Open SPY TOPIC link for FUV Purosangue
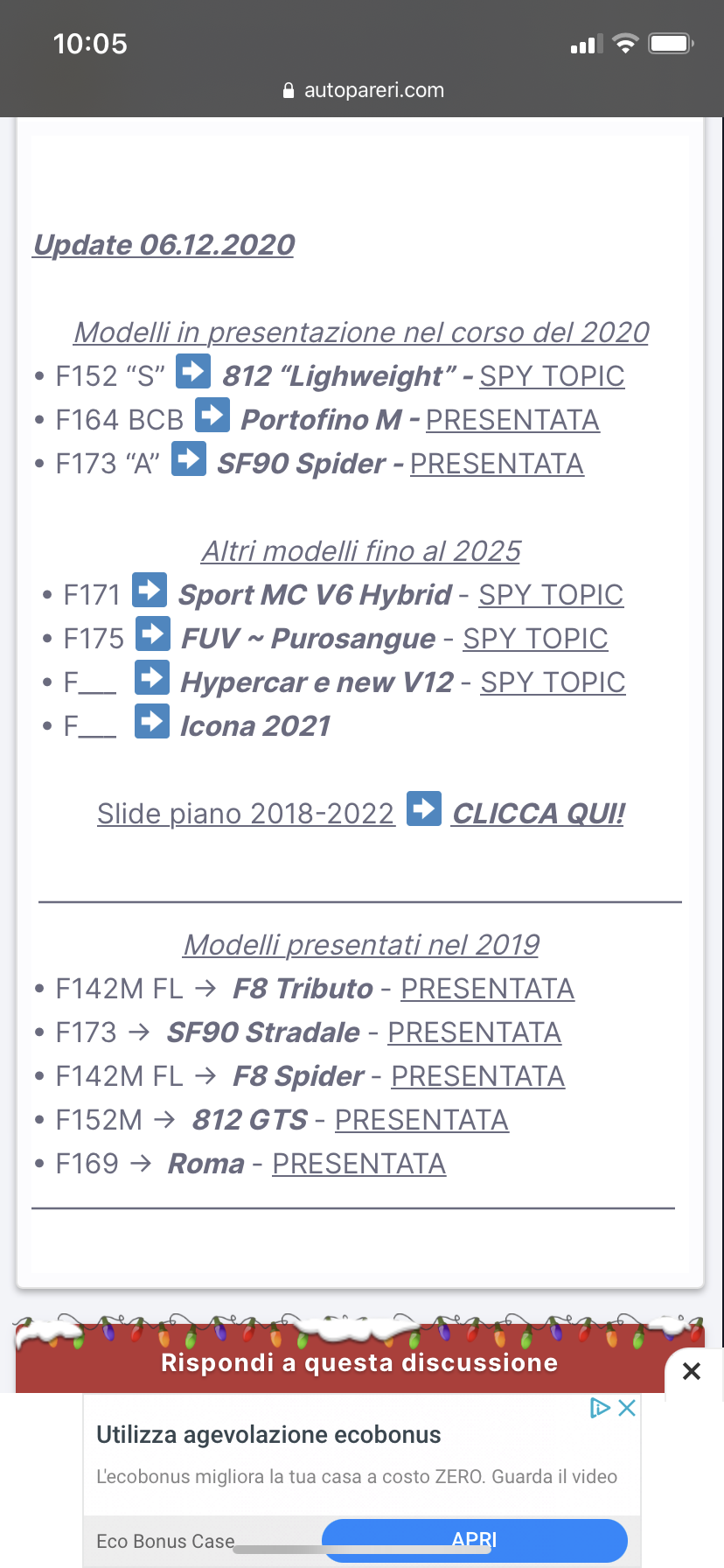The height and width of the screenshot is (1568, 724). pos(535,639)
